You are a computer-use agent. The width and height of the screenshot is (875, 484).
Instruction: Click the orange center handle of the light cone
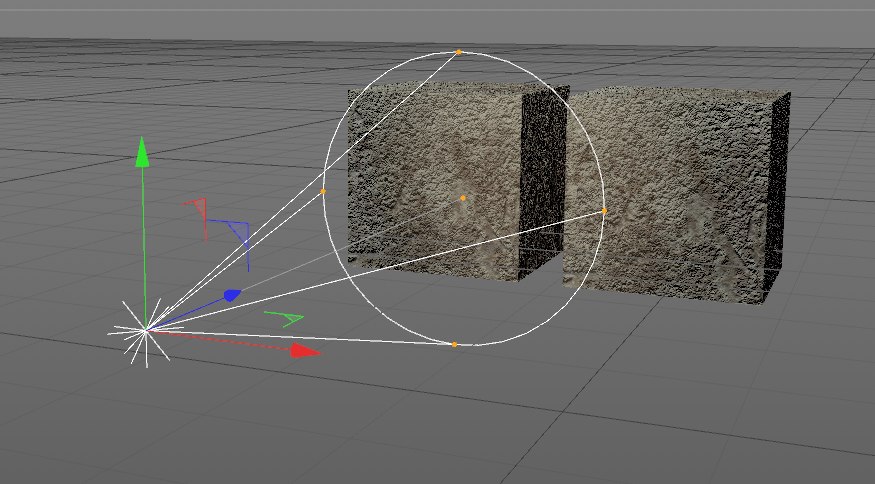tap(463, 198)
